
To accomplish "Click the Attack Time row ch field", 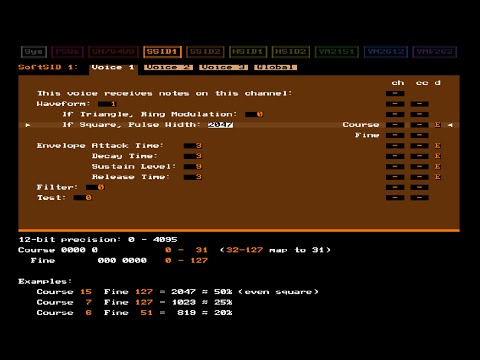I will (x=395, y=146).
